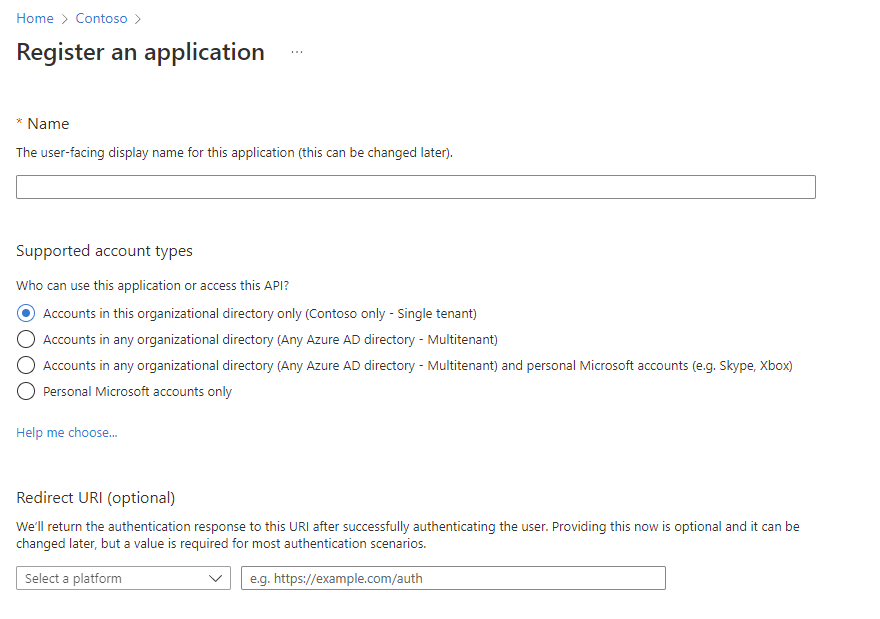This screenshot has width=880, height=619.
Task: Click the dropdown arrow on the platform selector
Action: 216,578
